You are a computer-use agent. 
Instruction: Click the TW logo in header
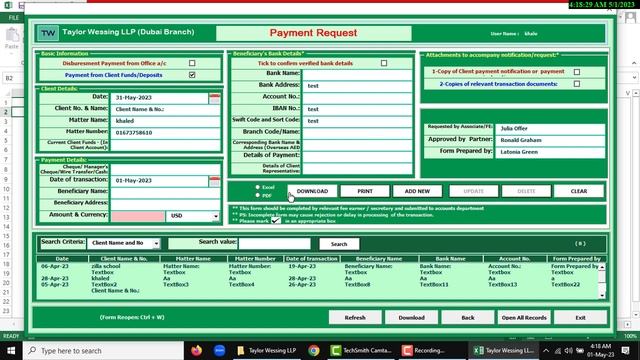[48, 33]
